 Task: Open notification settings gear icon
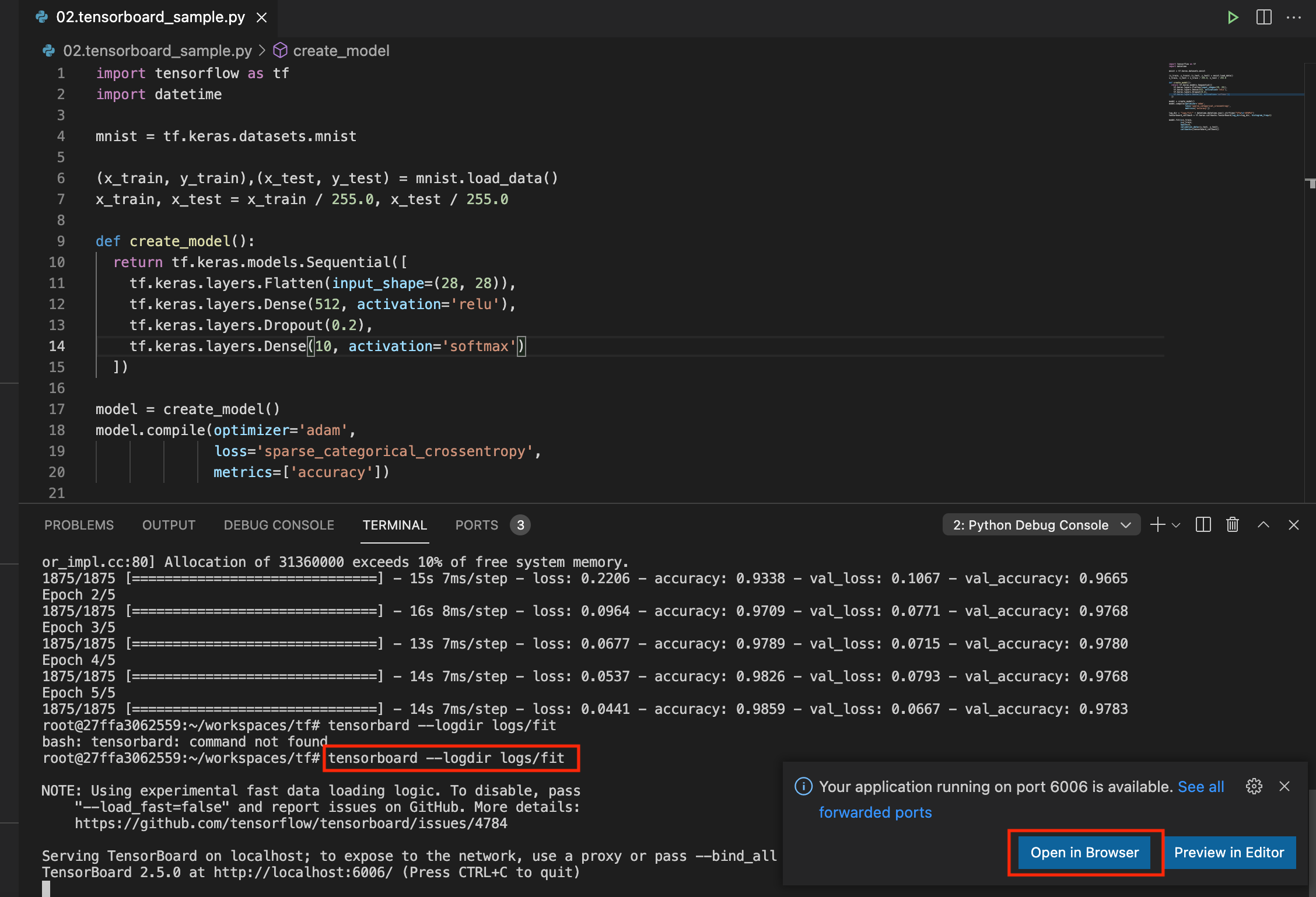click(1254, 786)
